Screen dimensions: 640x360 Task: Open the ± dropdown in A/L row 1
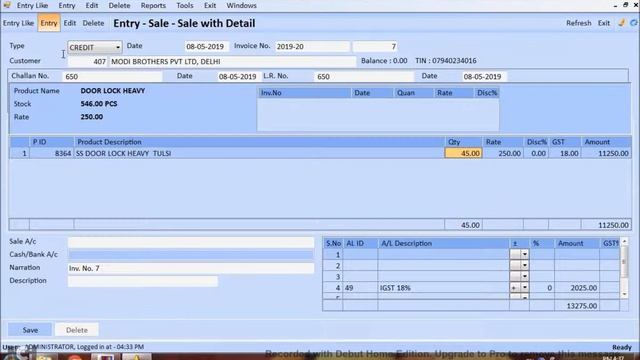524,254
